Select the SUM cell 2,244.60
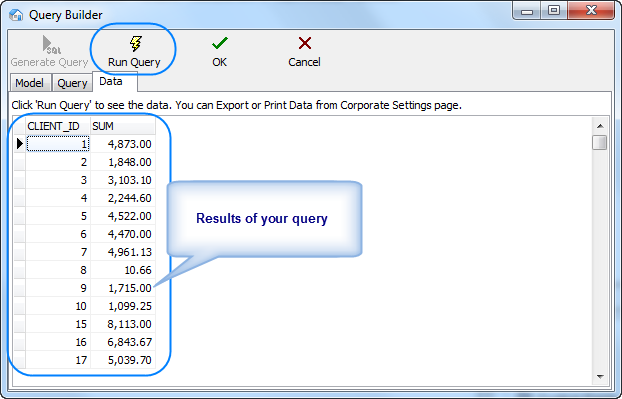The image size is (622, 399). tap(123, 198)
